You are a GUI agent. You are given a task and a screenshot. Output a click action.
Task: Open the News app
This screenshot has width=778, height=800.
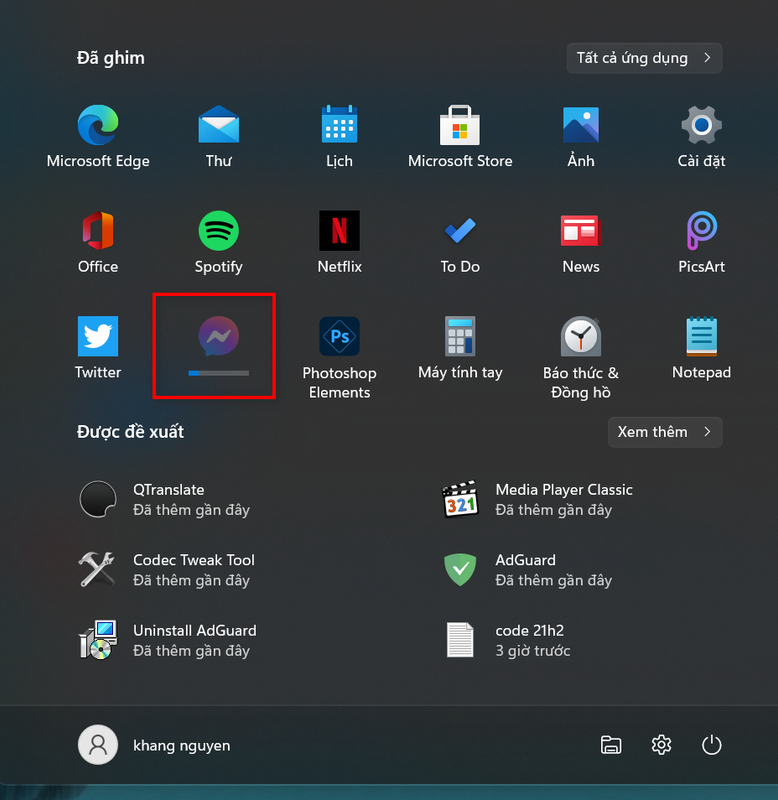[581, 243]
